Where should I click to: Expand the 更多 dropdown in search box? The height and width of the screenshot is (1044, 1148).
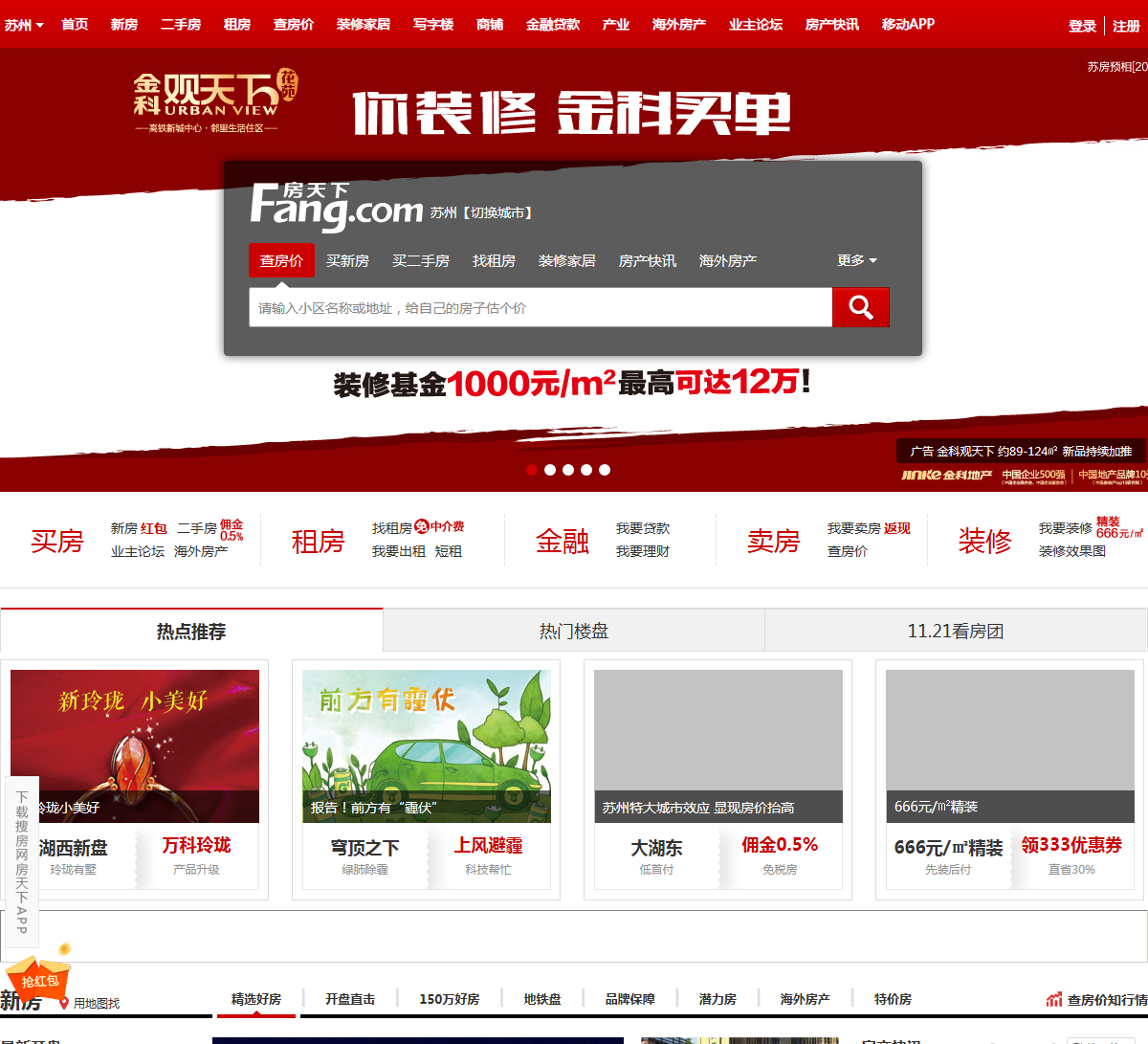pos(857,260)
